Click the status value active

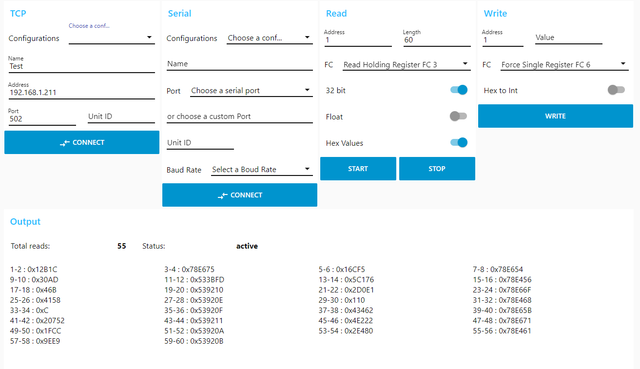click(x=247, y=246)
